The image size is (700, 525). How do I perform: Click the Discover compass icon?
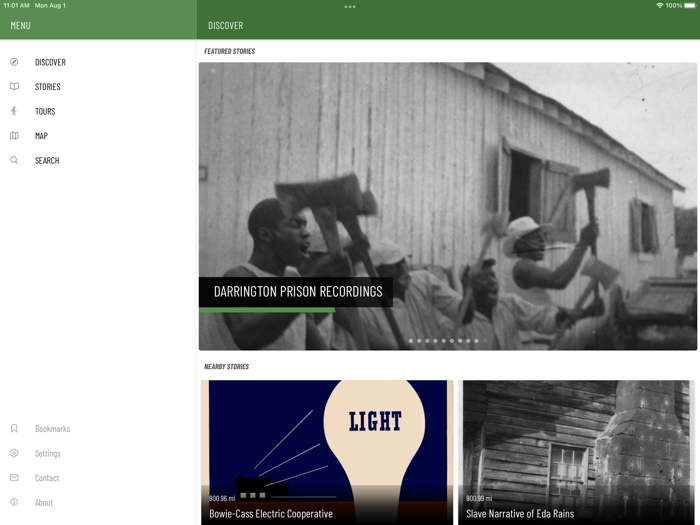14,62
